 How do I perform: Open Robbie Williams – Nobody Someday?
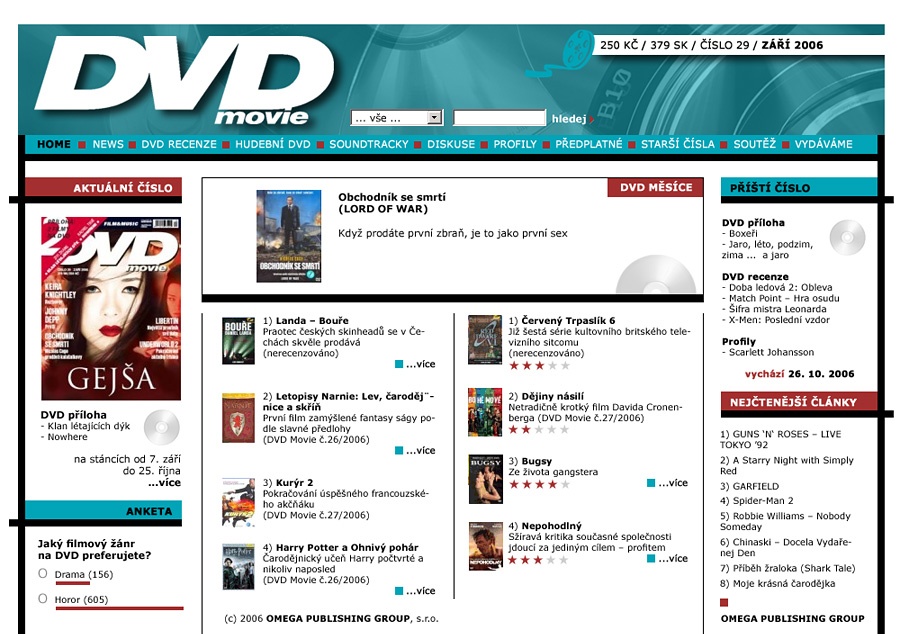pos(785,522)
